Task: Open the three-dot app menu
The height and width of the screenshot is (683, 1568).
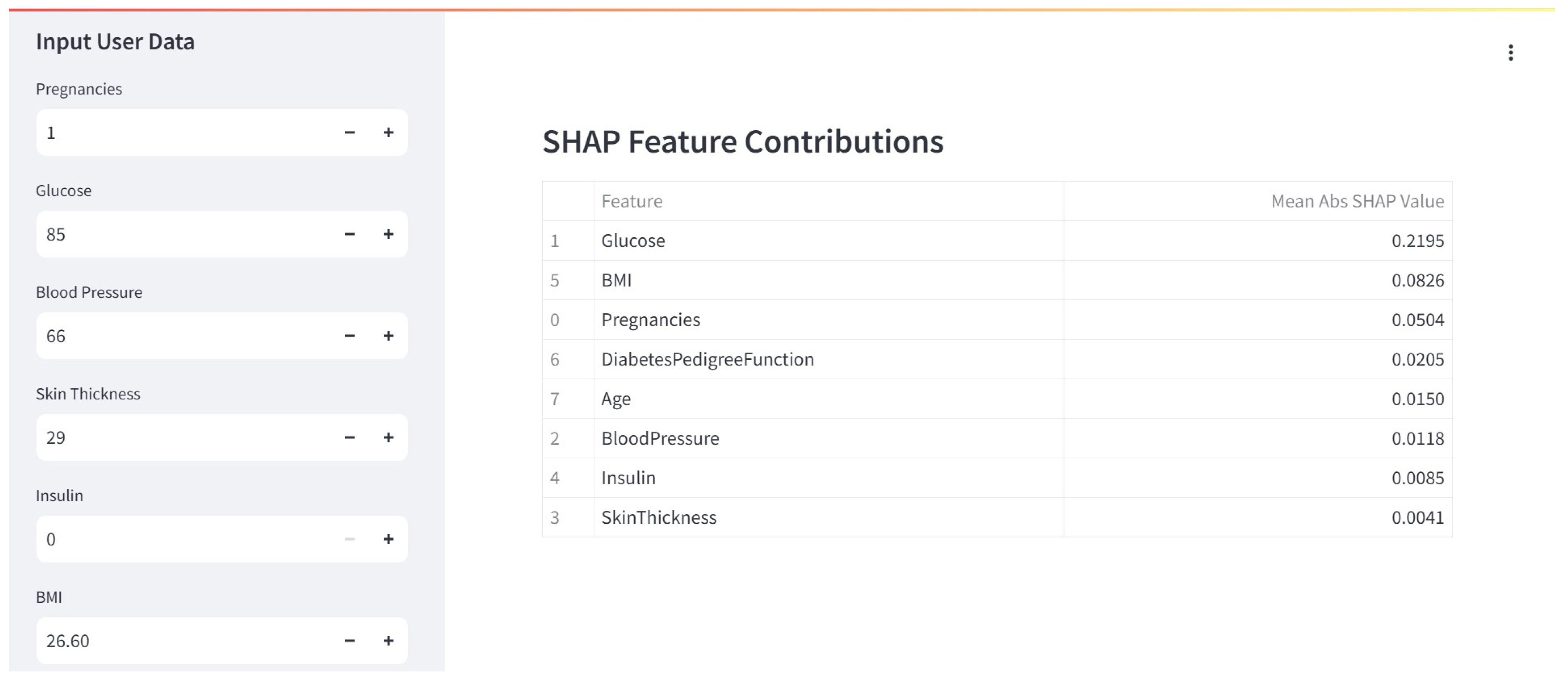Action: [x=1511, y=53]
